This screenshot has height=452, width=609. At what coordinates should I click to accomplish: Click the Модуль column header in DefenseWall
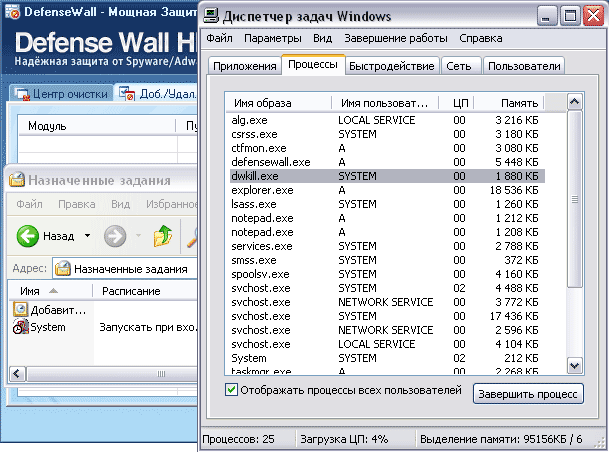coord(97,126)
